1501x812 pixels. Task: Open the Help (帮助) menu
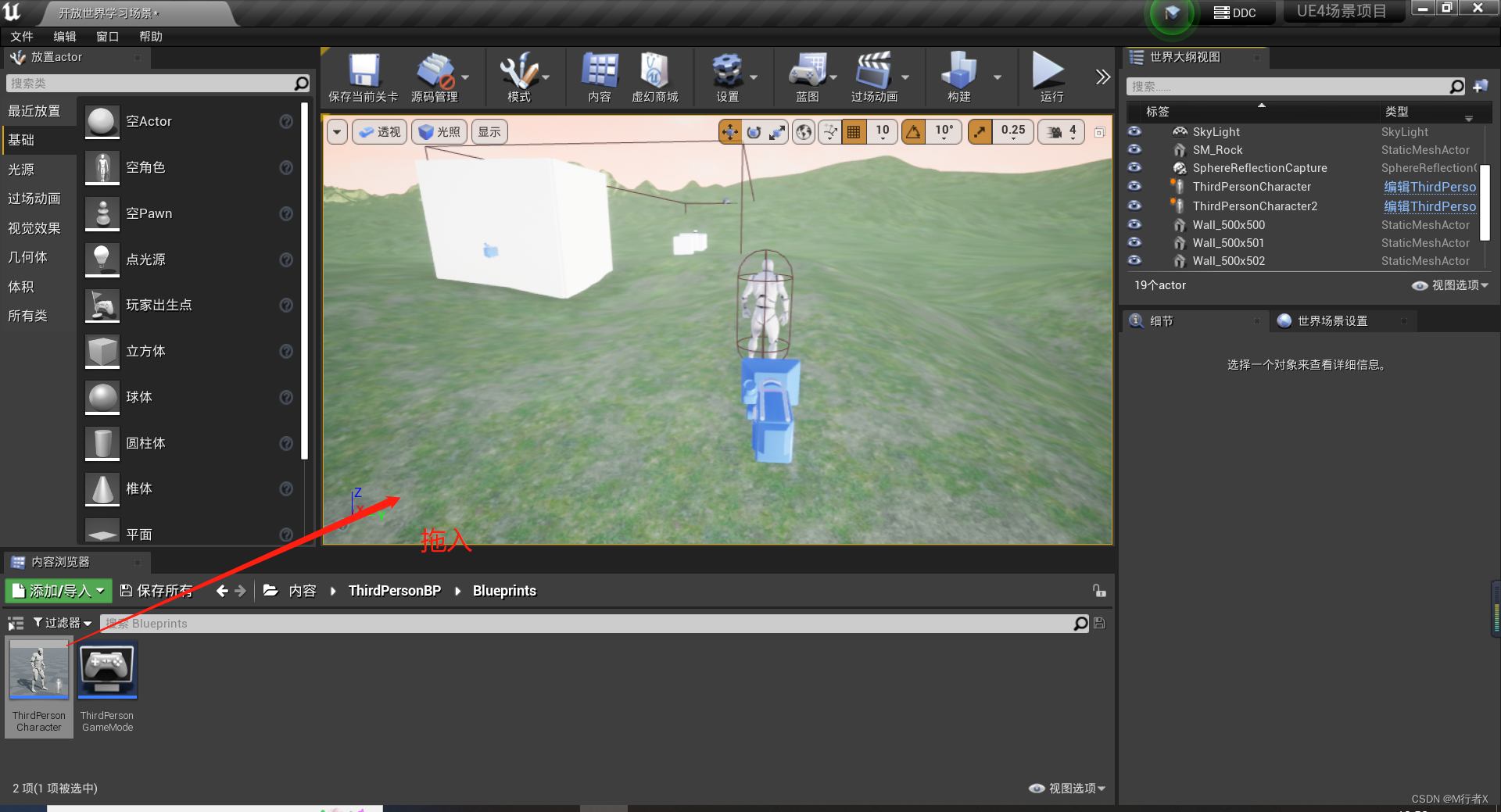pos(150,37)
